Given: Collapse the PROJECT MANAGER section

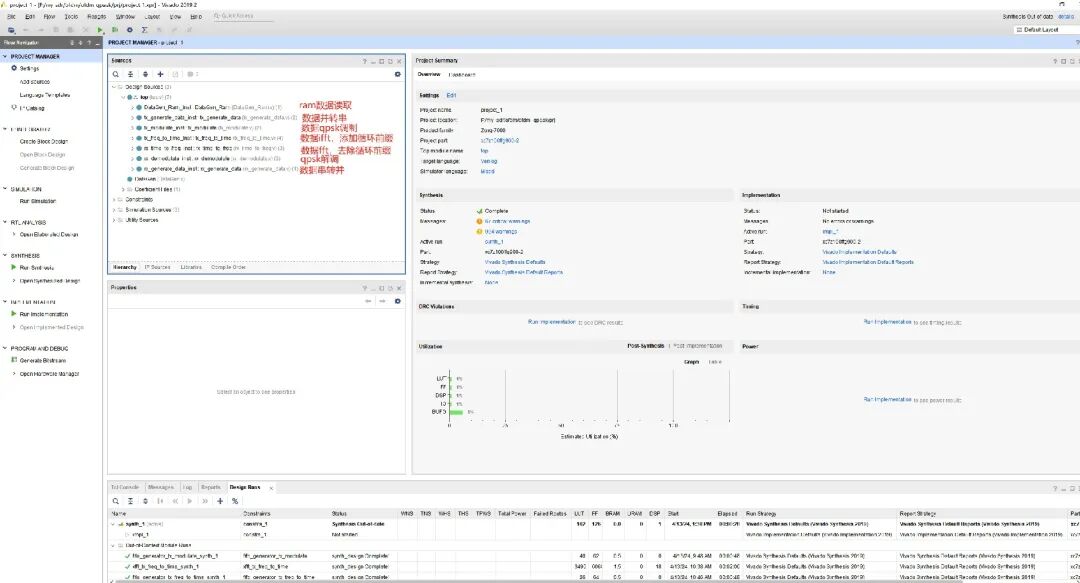Looking at the screenshot, I should coord(5,57).
